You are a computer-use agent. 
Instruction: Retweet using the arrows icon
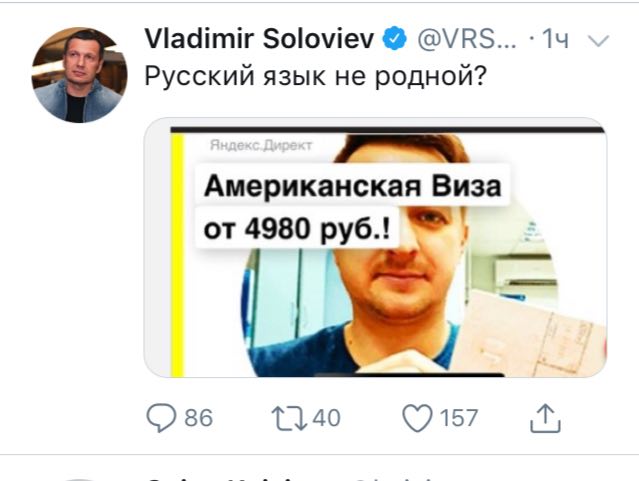pos(289,418)
